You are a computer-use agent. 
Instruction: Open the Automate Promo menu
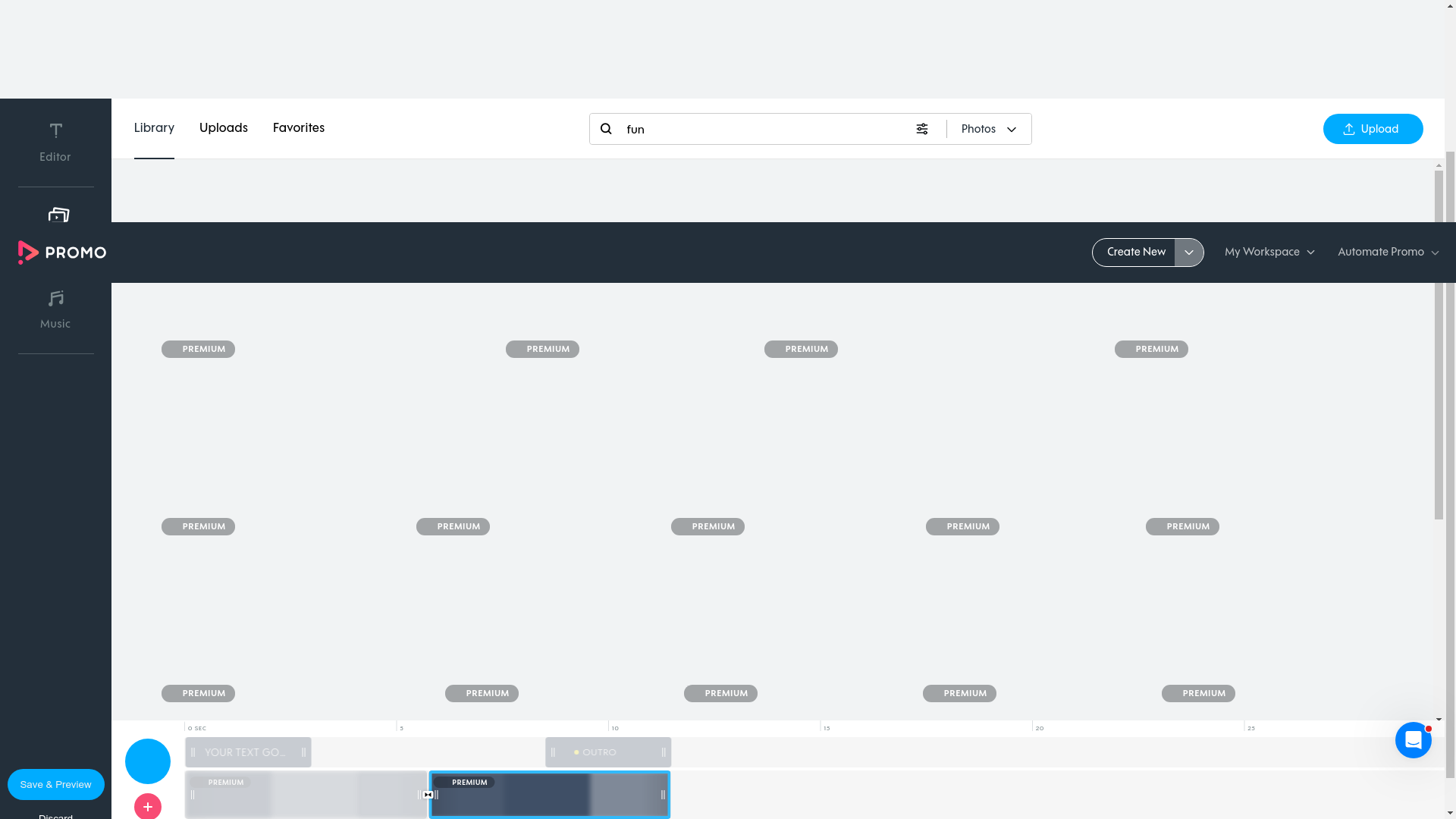(x=1388, y=253)
